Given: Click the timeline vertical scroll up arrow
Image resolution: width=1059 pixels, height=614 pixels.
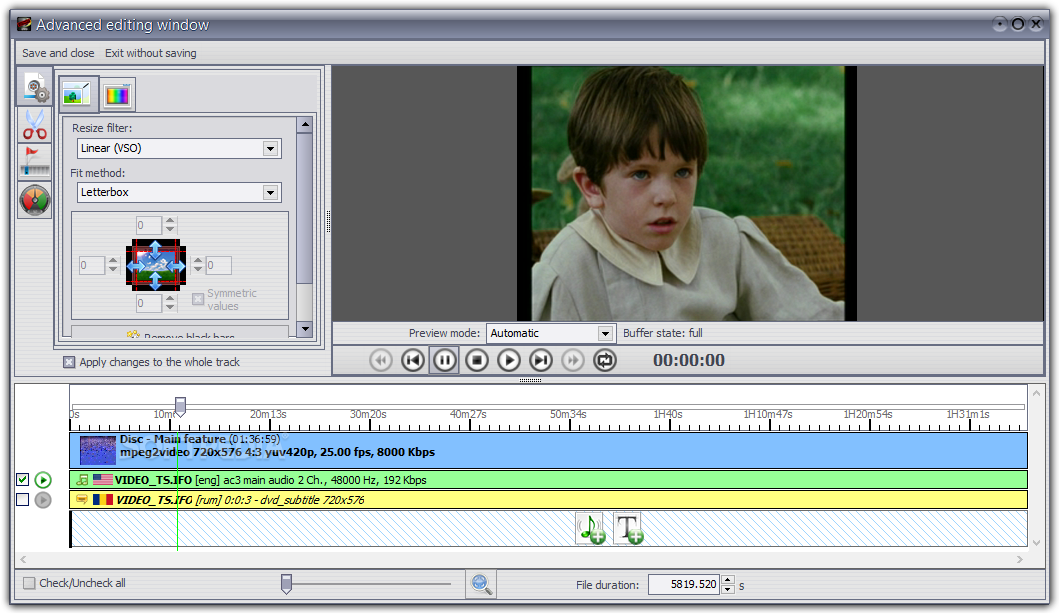Looking at the screenshot, I should (x=1037, y=393).
